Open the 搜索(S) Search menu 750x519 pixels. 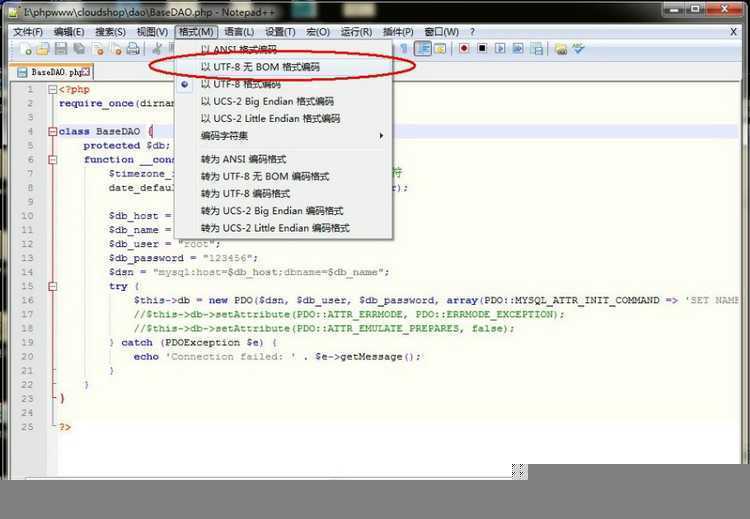coord(110,32)
